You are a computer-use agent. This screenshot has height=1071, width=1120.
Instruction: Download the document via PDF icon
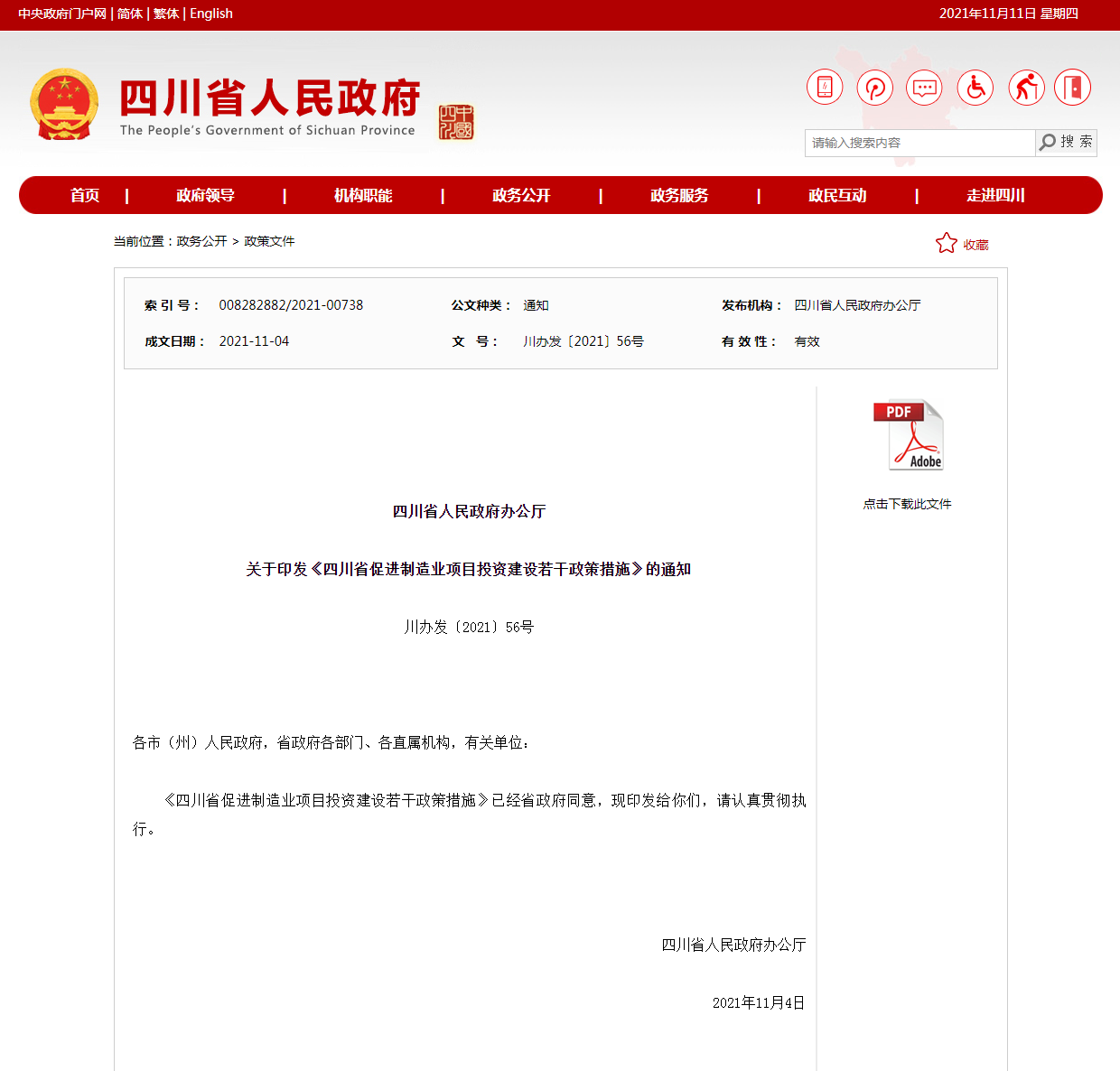pos(908,435)
